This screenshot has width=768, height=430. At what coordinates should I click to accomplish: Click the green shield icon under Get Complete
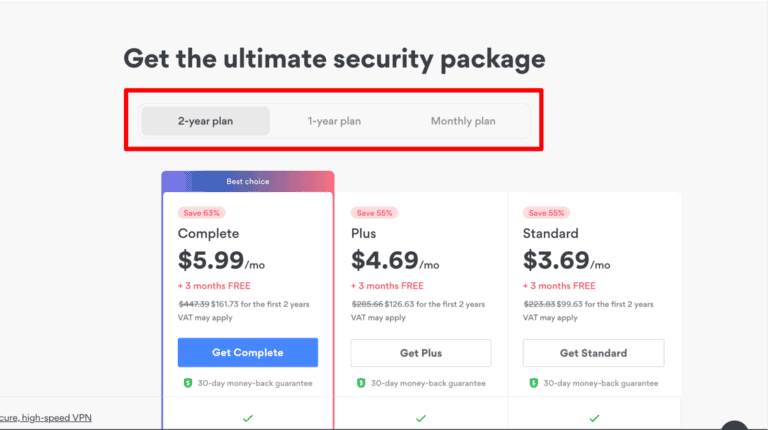pos(187,383)
